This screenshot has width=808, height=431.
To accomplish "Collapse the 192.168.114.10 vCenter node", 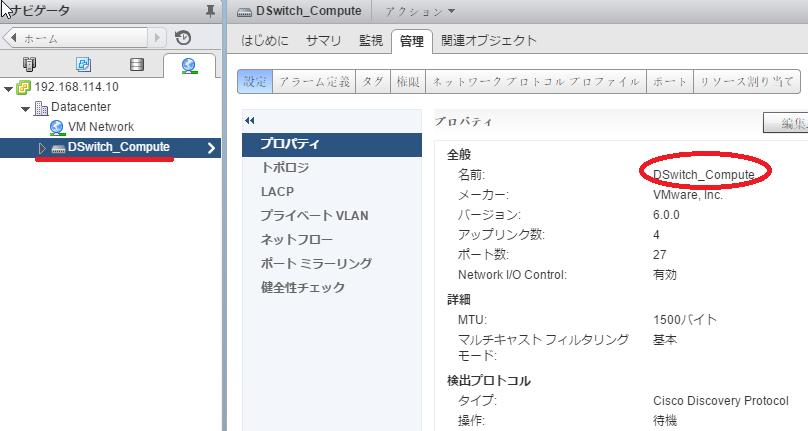I will pyautogui.click(x=8, y=89).
